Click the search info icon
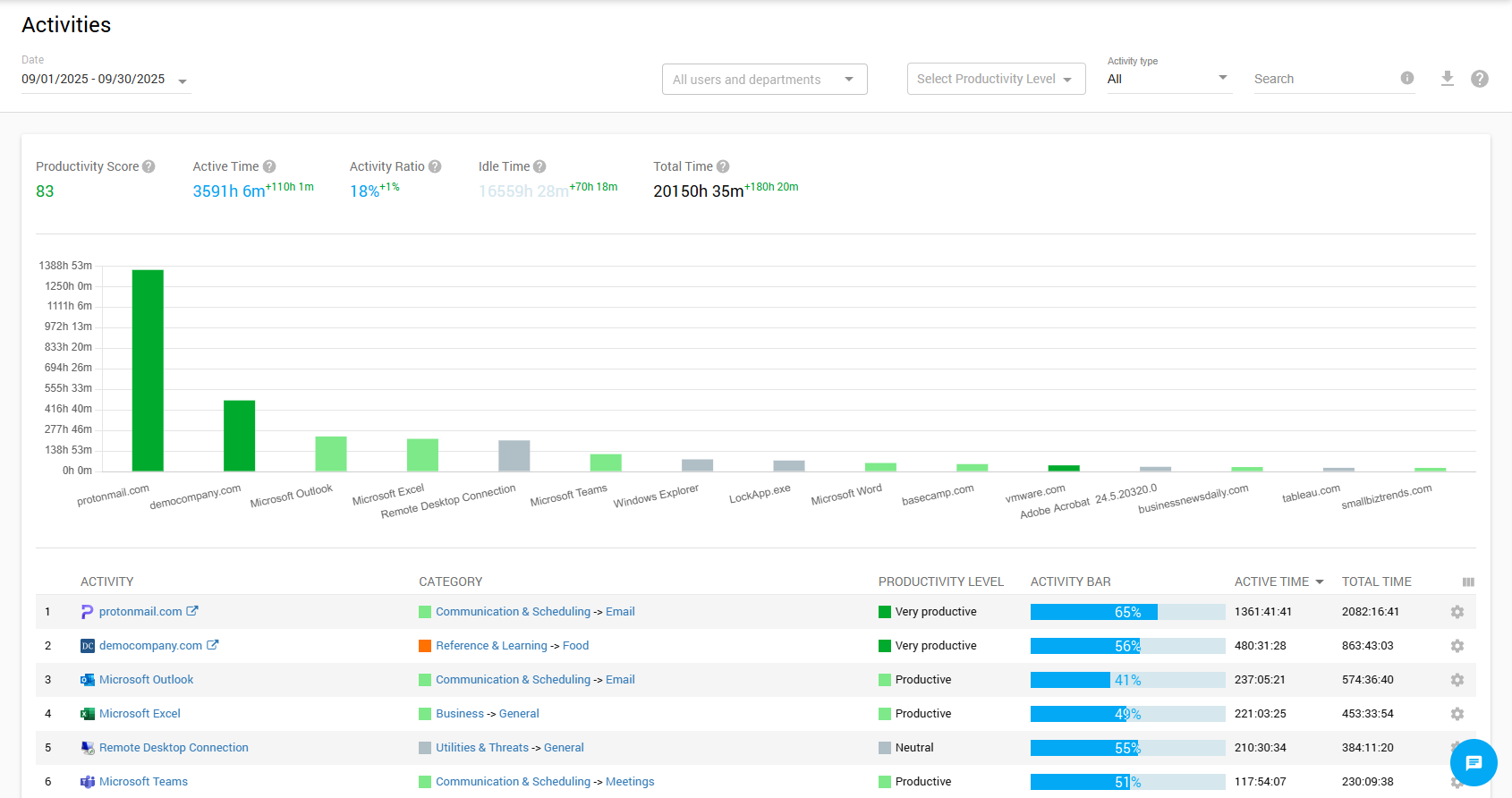This screenshot has width=1512, height=798. [x=1406, y=78]
